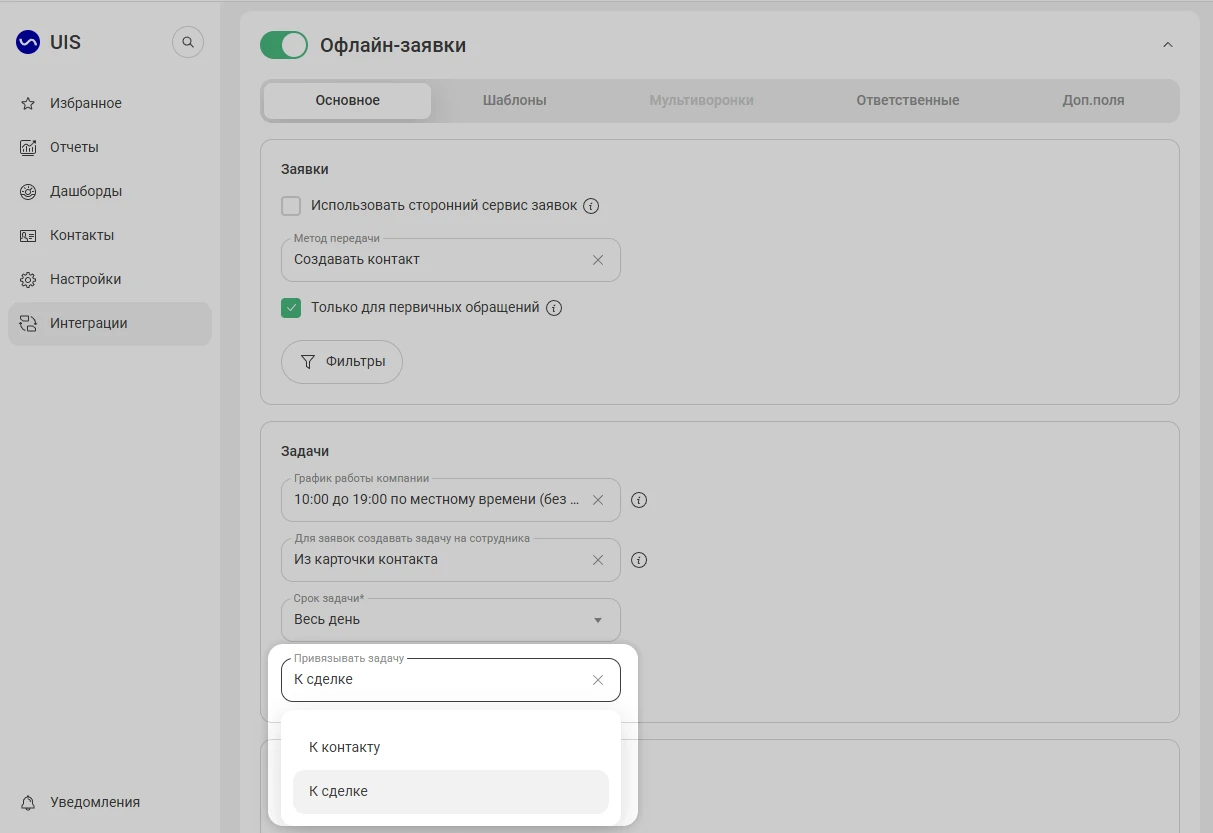Screen dimensions: 1213x833
Task: Show info for сторонний сервис заявок
Action: point(591,206)
